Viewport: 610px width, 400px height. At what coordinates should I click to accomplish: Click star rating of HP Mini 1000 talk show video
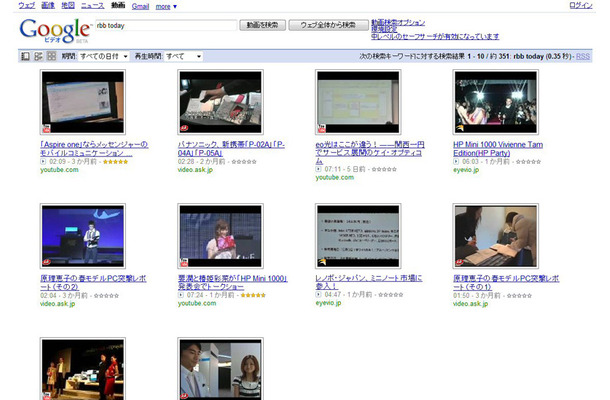[253, 295]
